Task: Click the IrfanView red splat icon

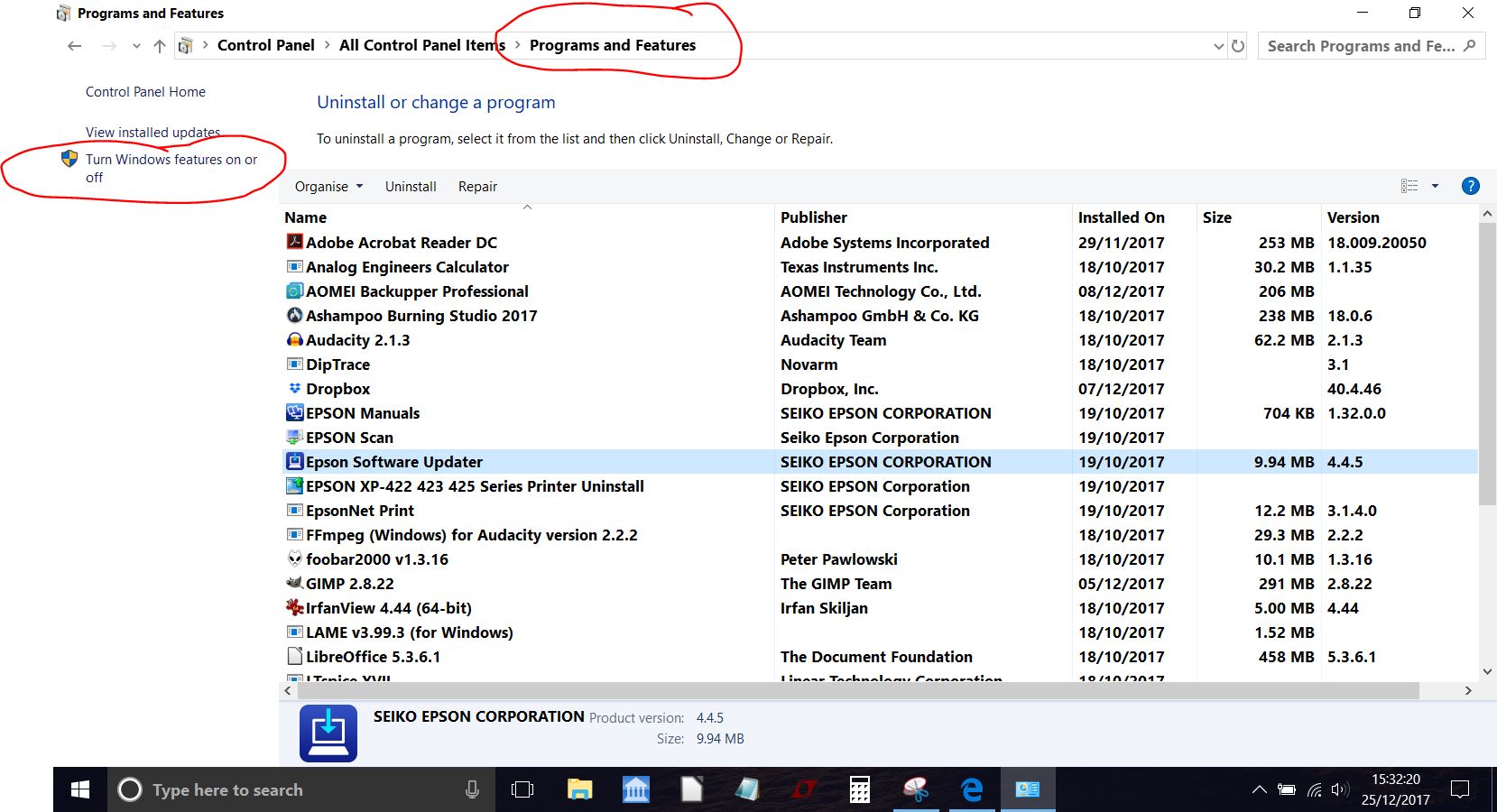Action: click(x=294, y=607)
